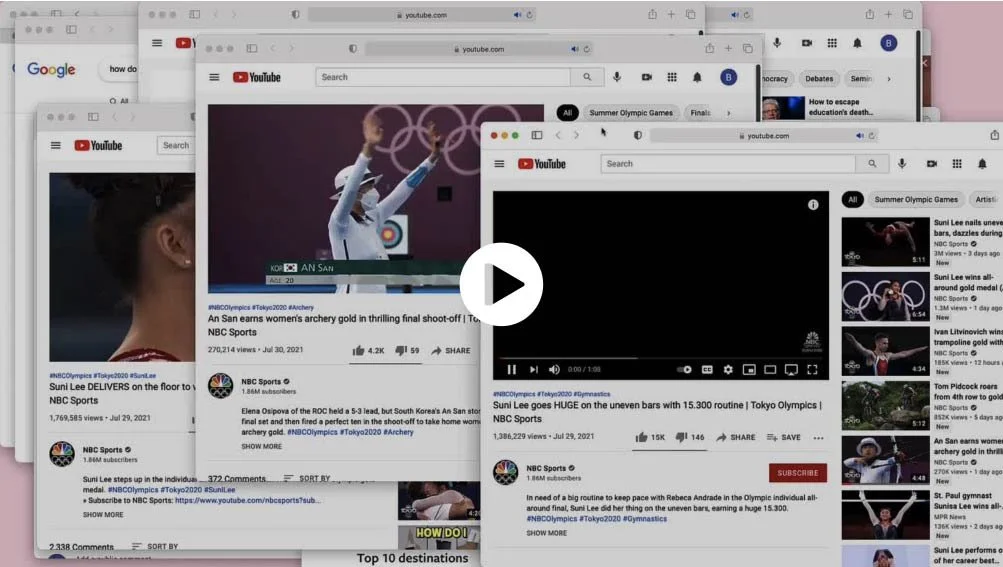The width and height of the screenshot is (1003, 567).
Task: Open guide menu in archery YouTube window
Action: click(x=214, y=77)
